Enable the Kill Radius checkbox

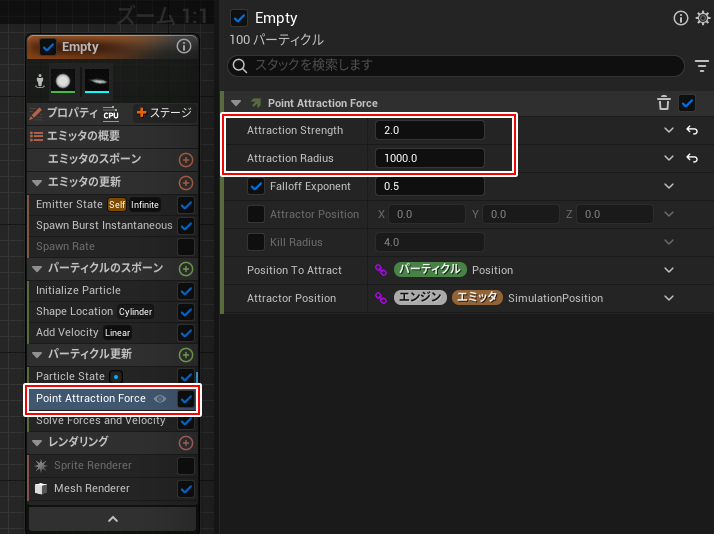256,242
